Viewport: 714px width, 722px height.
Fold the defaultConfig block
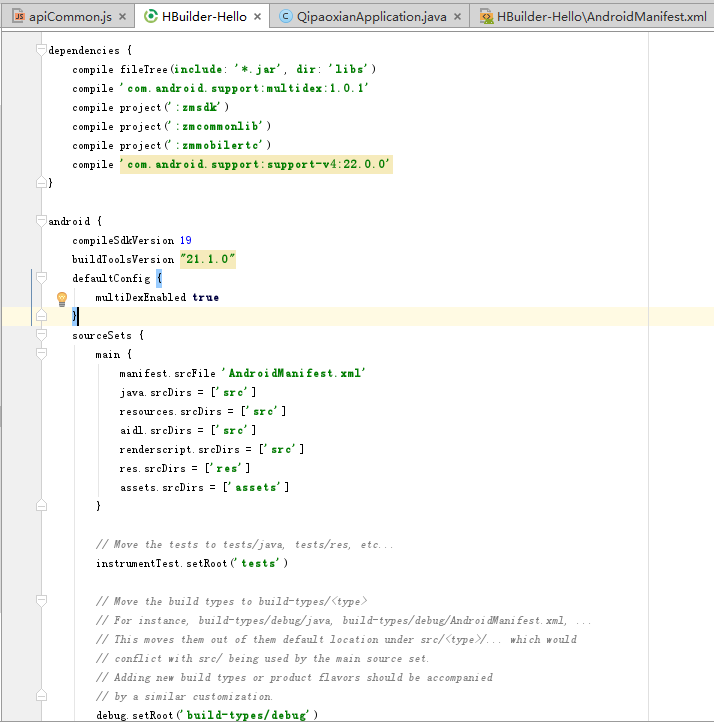coord(41,279)
